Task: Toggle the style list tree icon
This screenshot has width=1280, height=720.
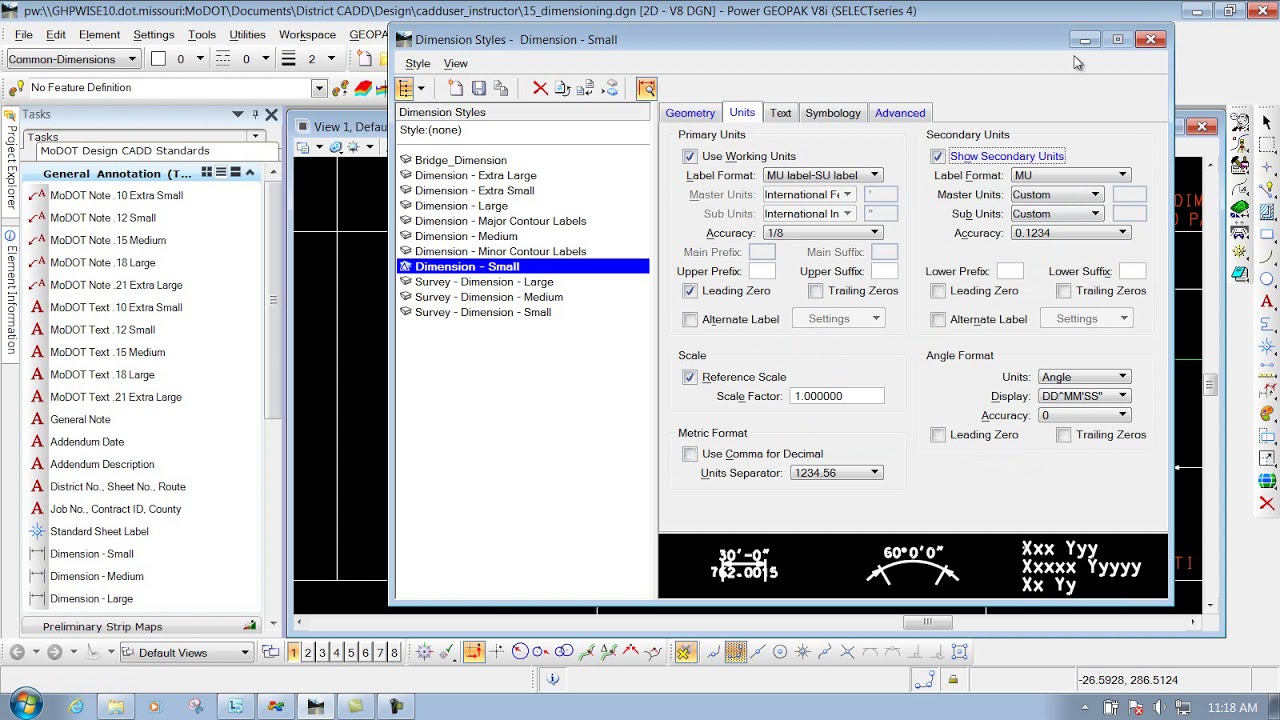Action: pyautogui.click(x=405, y=88)
